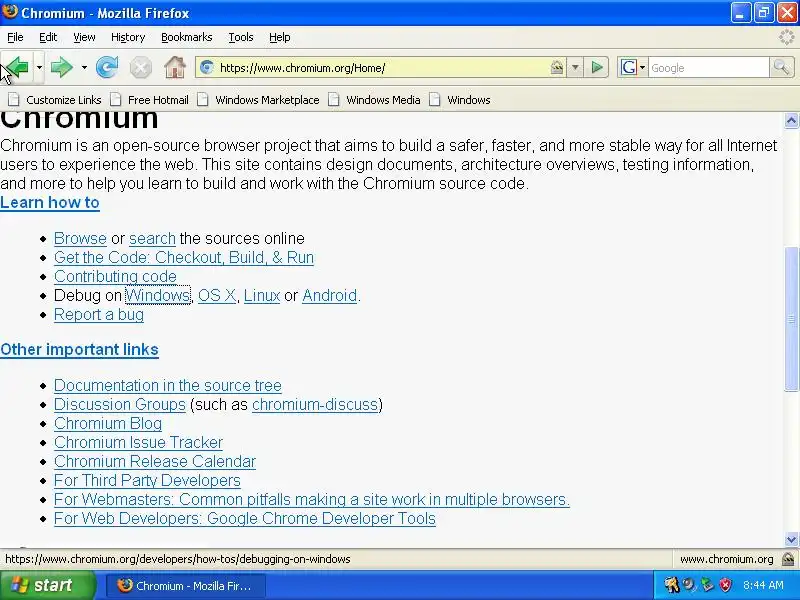Click the 8:44 AM system clock
Image resolution: width=800 pixels, height=600 pixels.
(763, 585)
